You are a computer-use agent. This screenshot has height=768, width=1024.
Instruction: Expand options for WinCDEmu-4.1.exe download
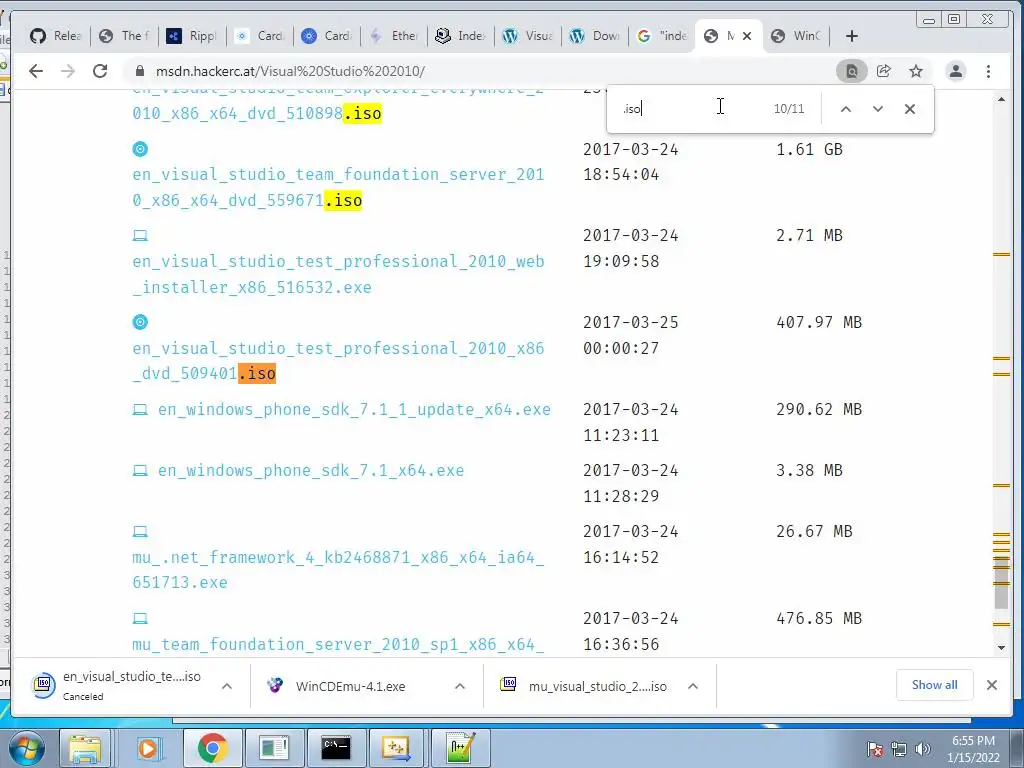tap(460, 686)
